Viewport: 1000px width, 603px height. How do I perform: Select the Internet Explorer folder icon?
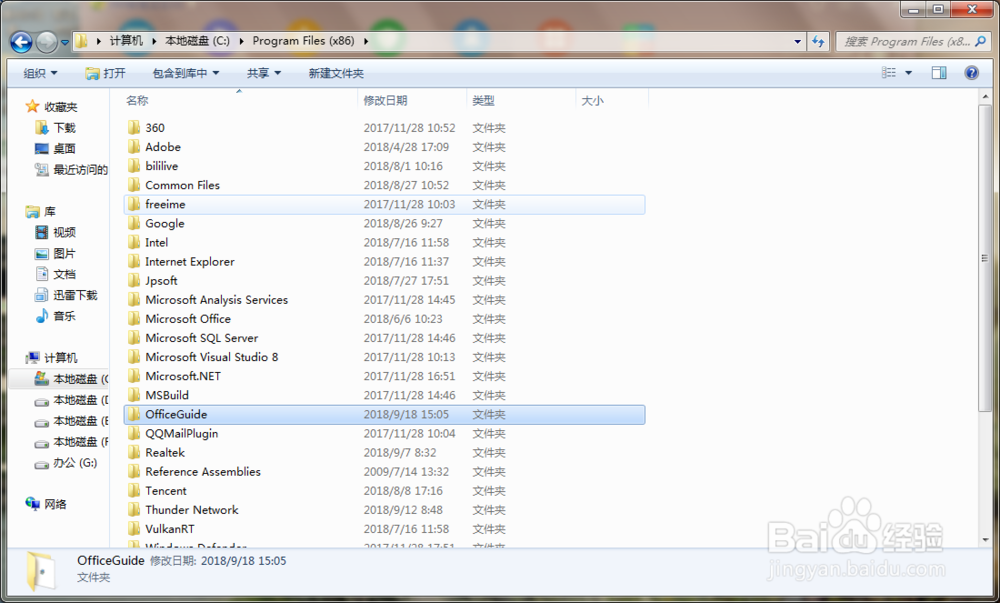click(x=134, y=261)
